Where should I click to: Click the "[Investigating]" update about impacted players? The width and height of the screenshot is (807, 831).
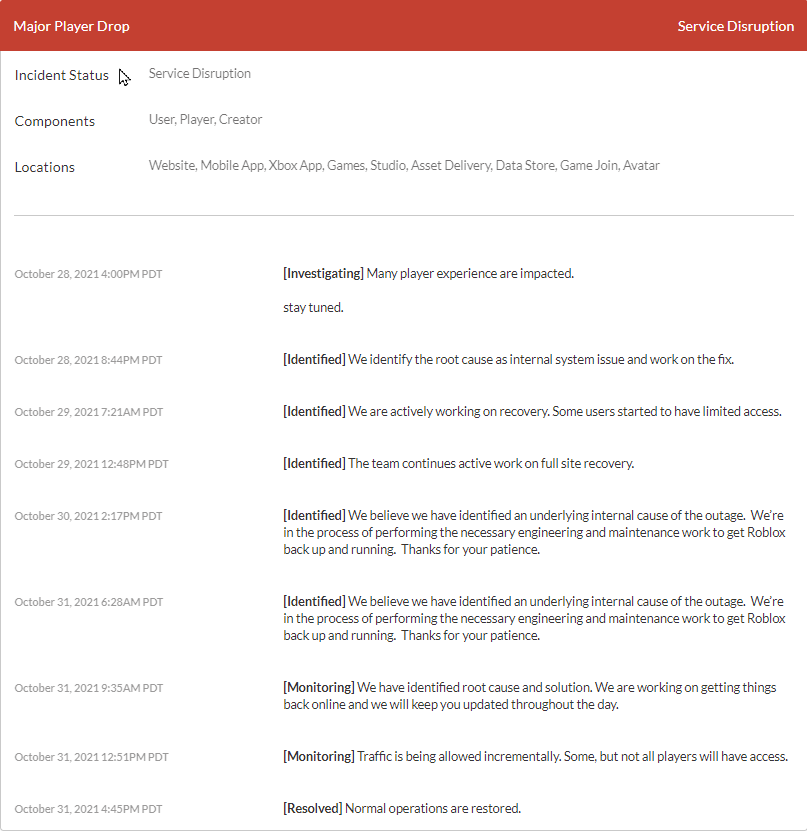(x=428, y=273)
